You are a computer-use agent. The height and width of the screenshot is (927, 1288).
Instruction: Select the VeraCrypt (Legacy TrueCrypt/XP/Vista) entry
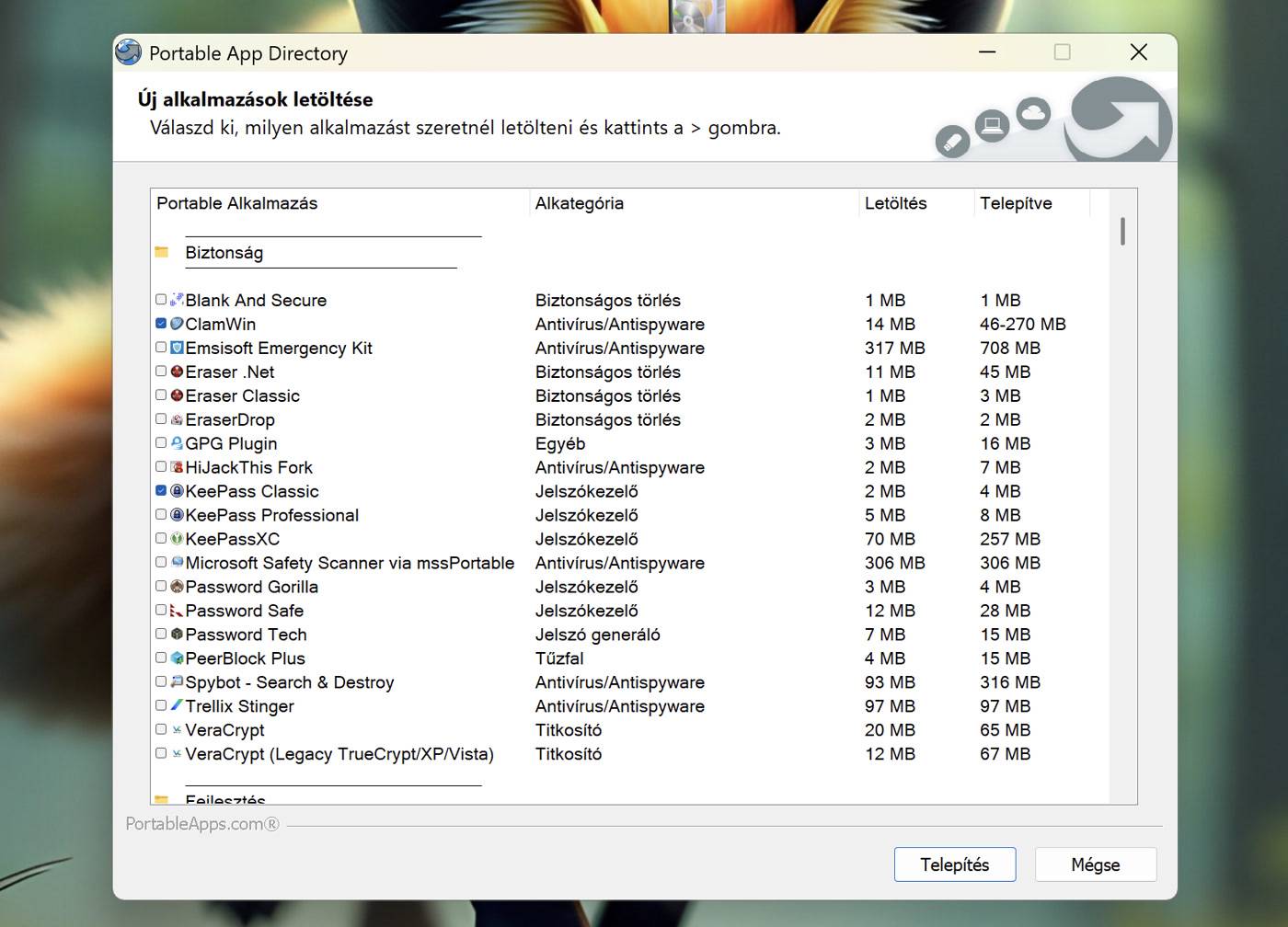click(339, 754)
